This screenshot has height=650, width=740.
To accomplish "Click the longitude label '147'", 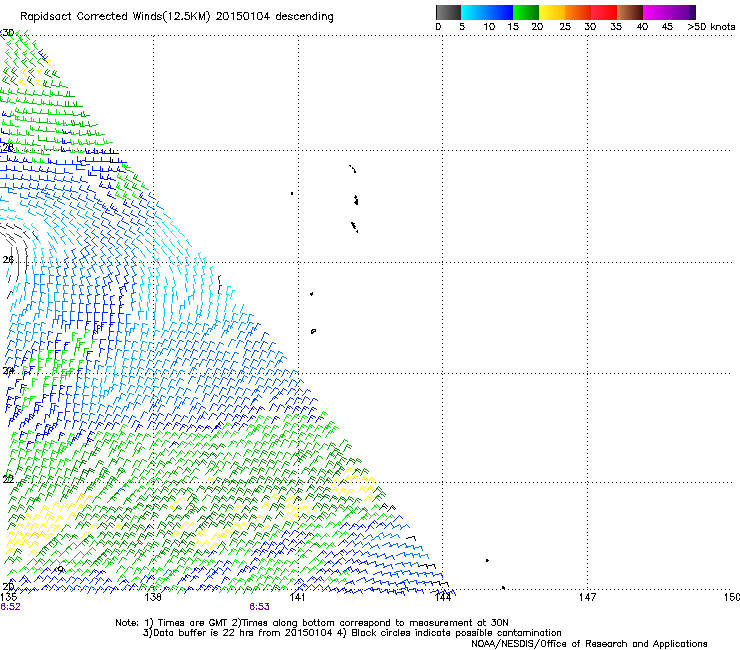I will 587,597.
